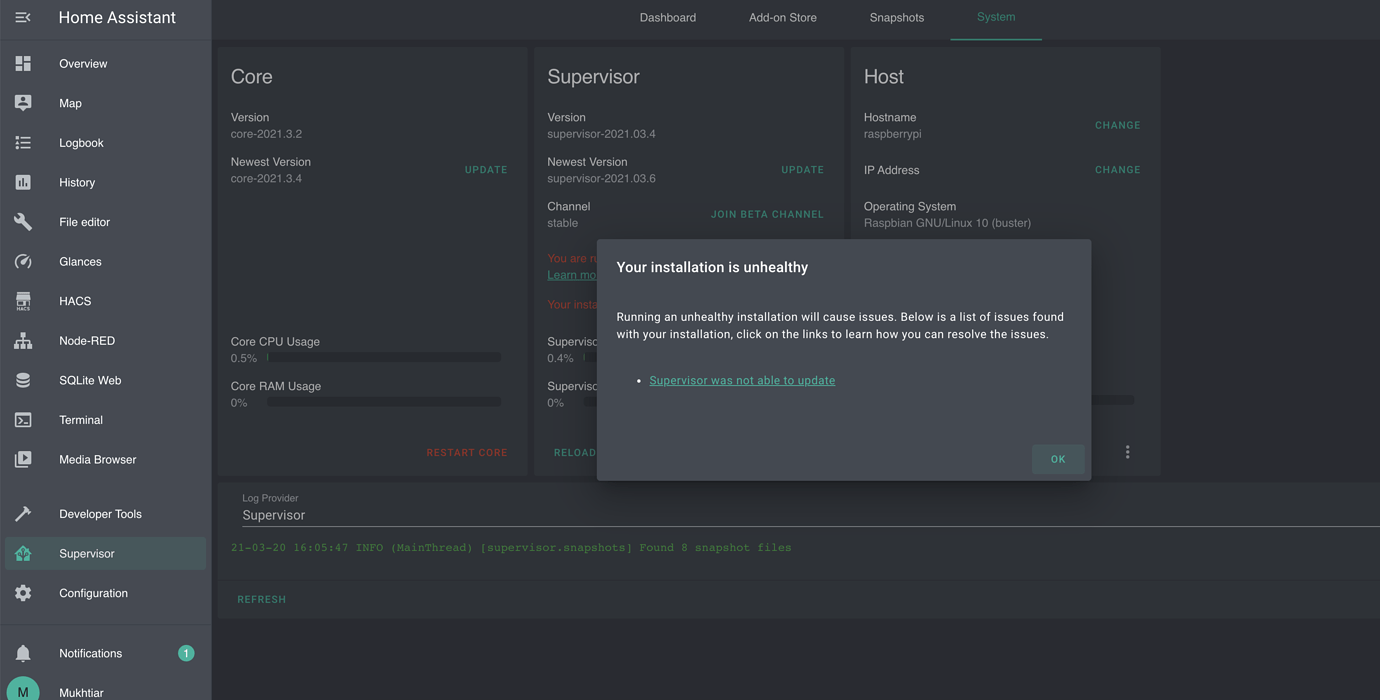This screenshot has width=1380, height=700.
Task: Change the raspberrypi hostname
Action: [x=1117, y=125]
